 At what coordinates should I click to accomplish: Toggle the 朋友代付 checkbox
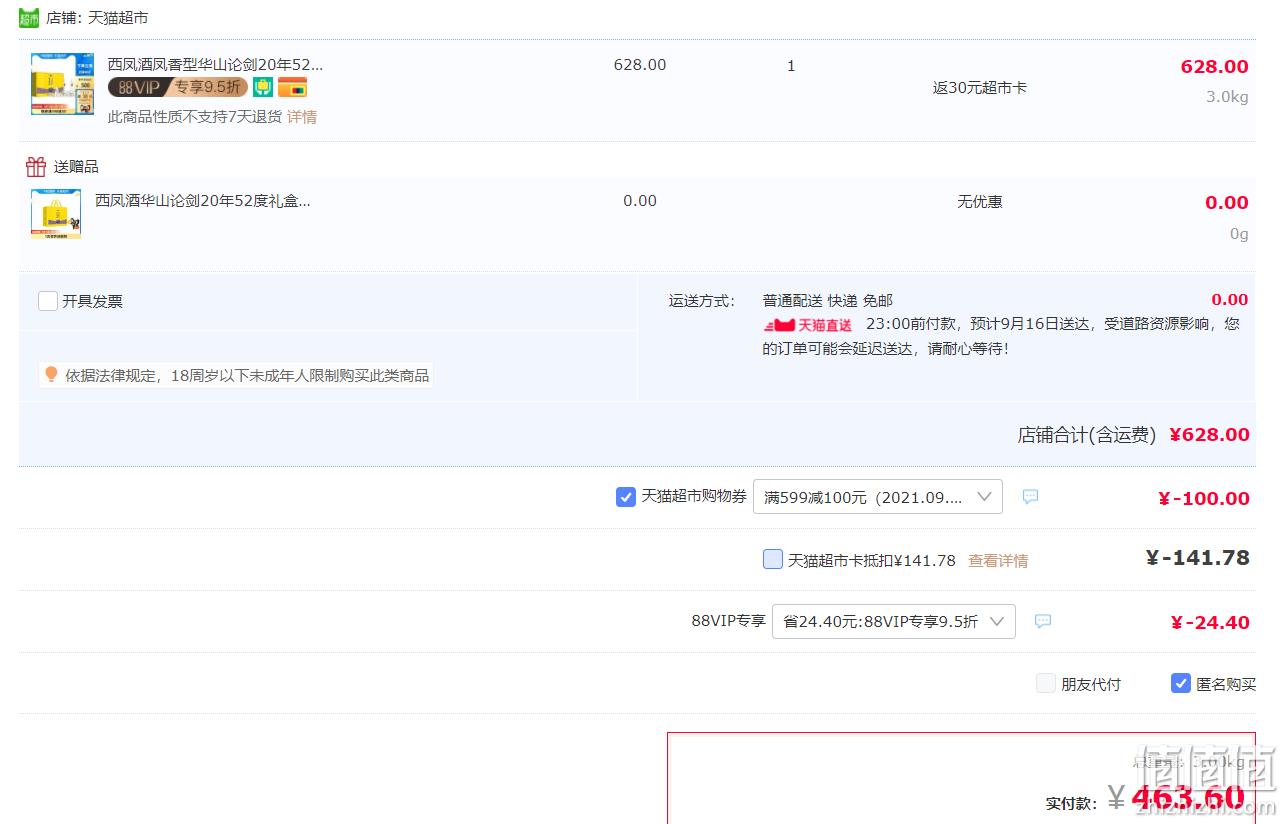point(1046,684)
